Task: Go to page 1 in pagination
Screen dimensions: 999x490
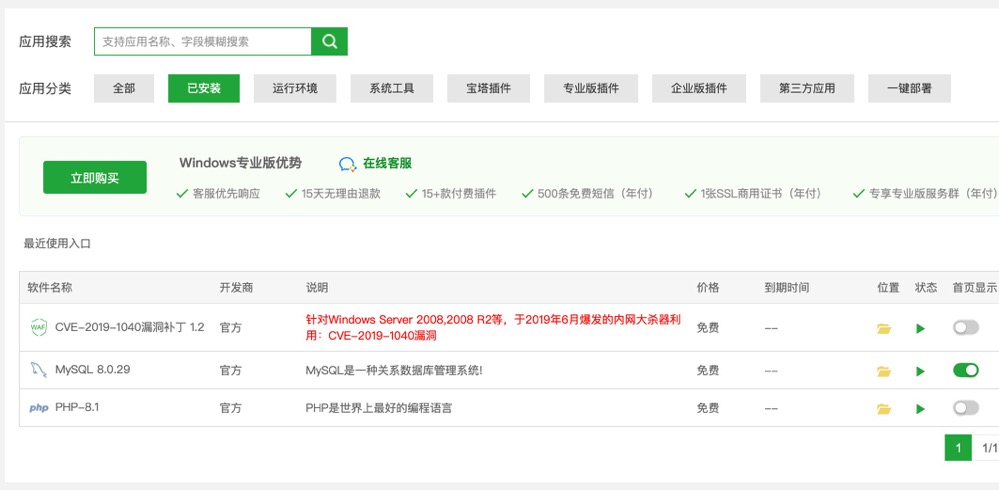Action: pos(958,448)
